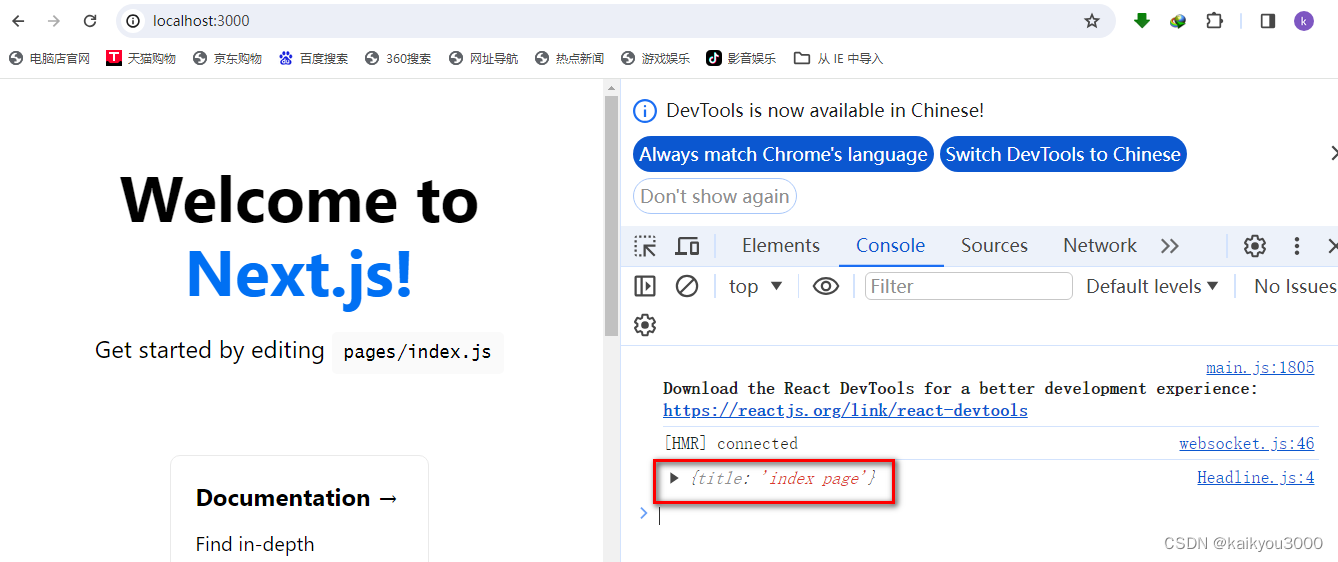Viewport: 1338px width, 562px height.
Task: Toggle the browser side panel
Action: pos(1268,21)
